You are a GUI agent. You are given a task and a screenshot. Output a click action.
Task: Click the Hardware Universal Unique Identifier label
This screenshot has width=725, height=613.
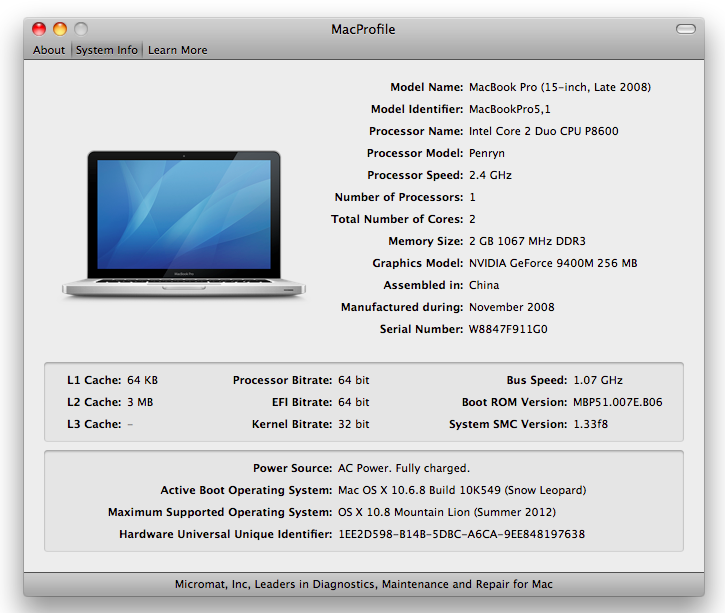coord(226,534)
